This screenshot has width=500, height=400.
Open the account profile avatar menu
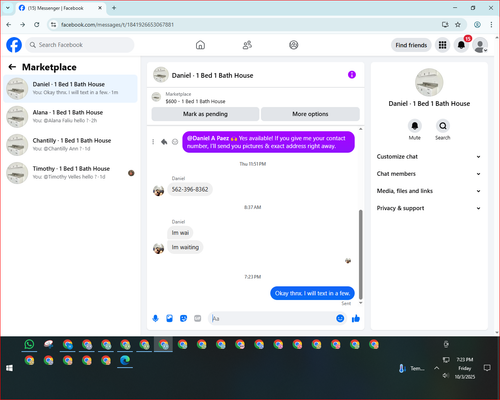pyautogui.click(x=480, y=45)
